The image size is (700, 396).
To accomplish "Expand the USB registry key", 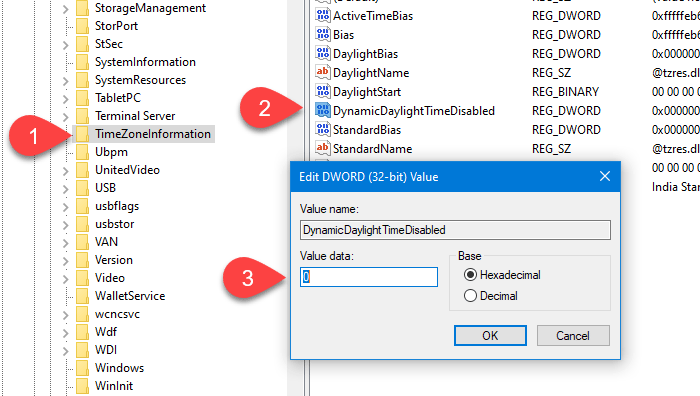I will [66, 189].
